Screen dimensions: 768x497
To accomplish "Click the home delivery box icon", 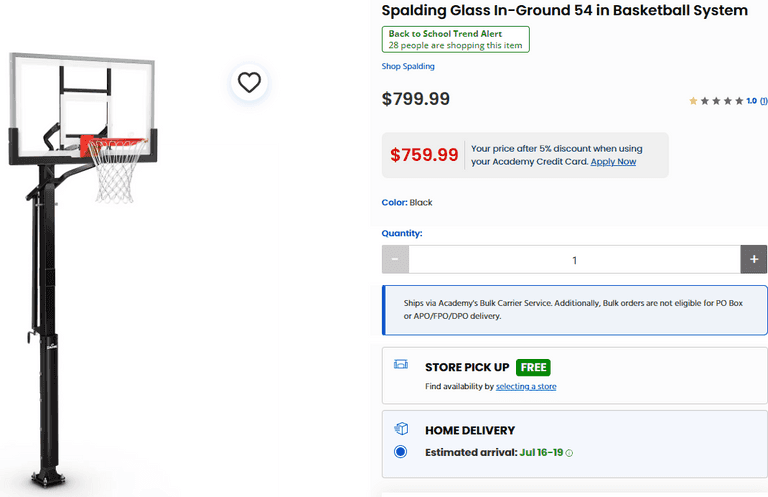I will (401, 428).
